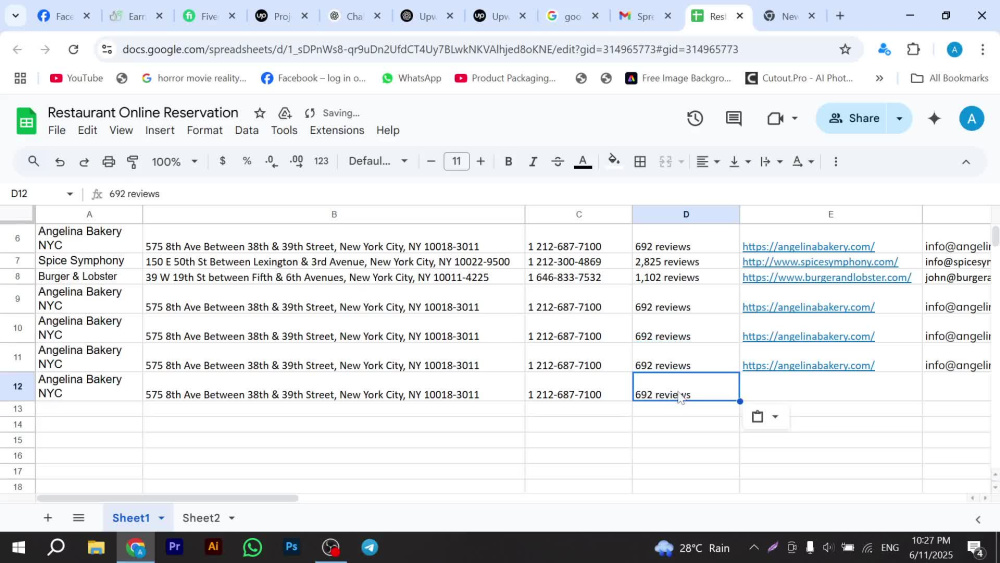Open vertical align dropdown
This screenshot has width=1000, height=563.
740,162
